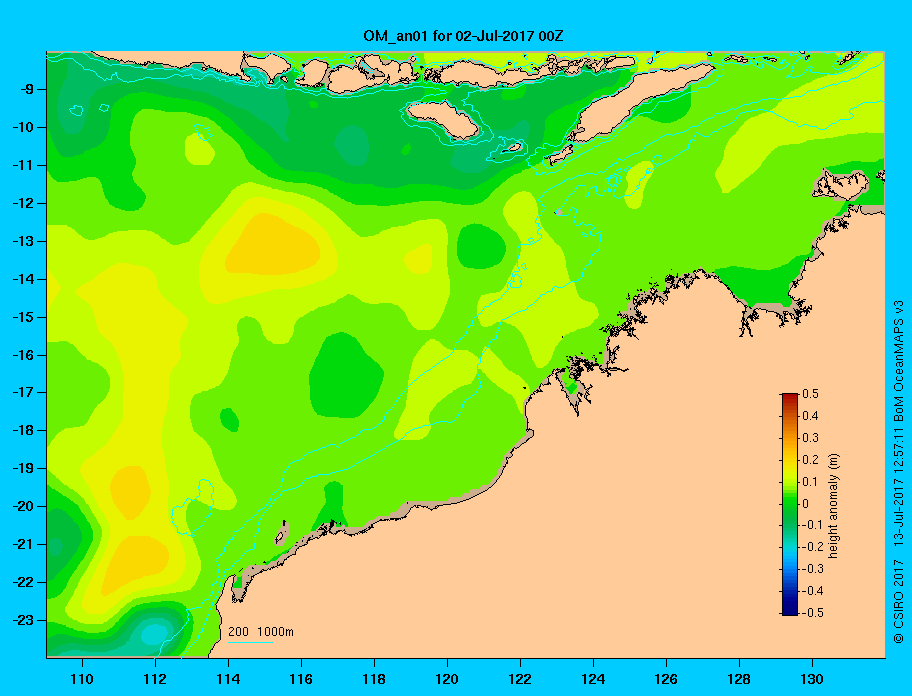Screen dimensions: 912x696
Task: Click the -15 latitude axis label
Action: [x=23, y=317]
